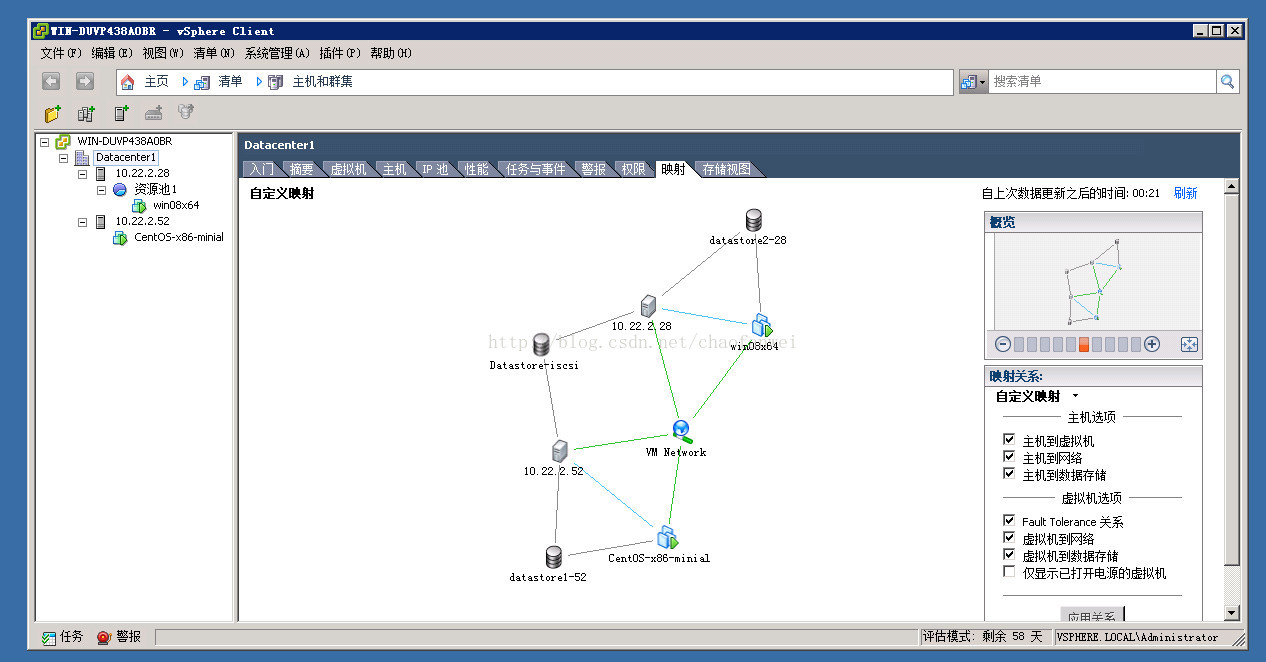Click 主页 in the breadcrumb

pyautogui.click(x=156, y=82)
